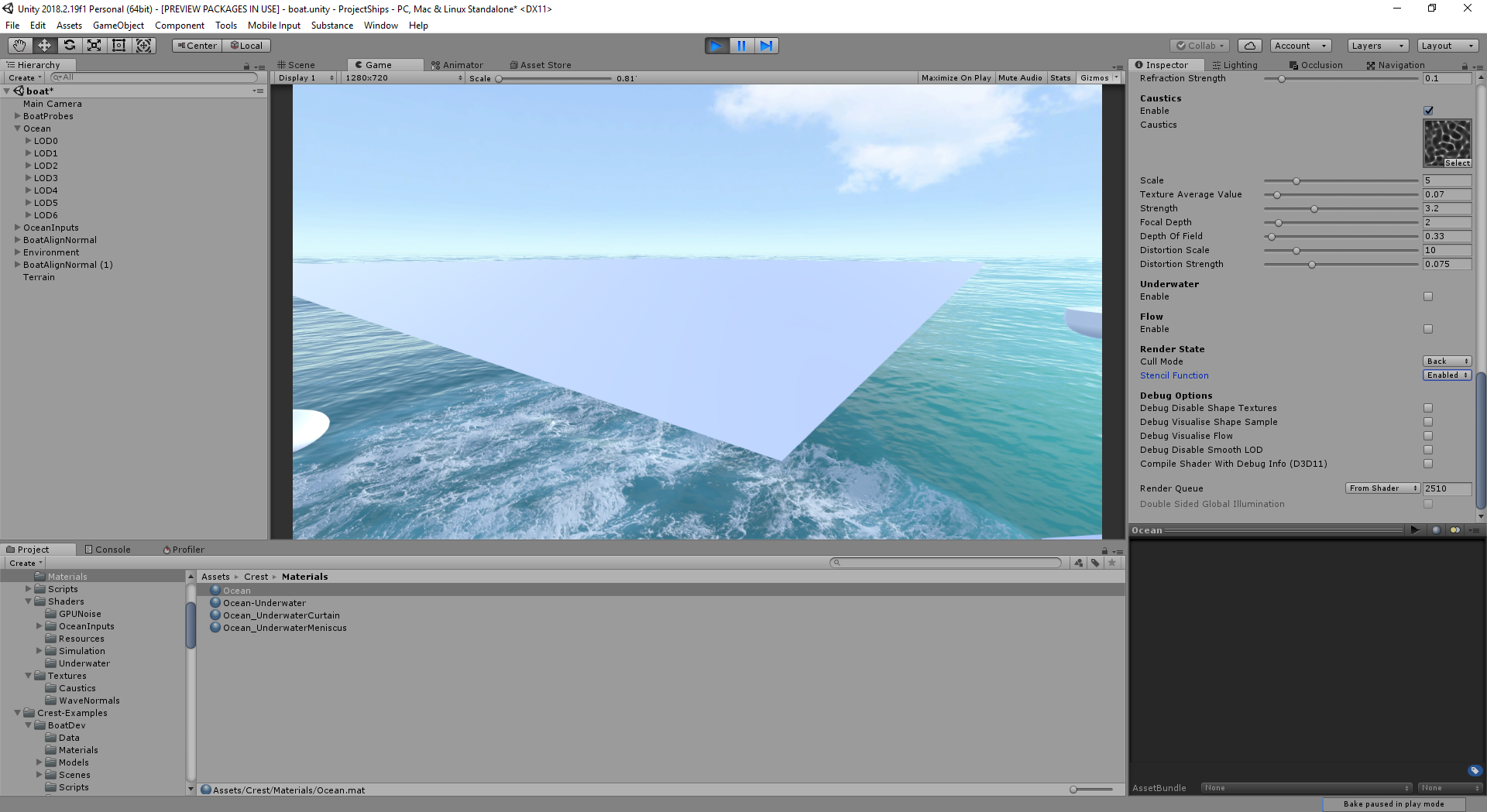Select the Move tool in the toolbar
Viewport: 1487px width, 812px height.
click(x=44, y=45)
